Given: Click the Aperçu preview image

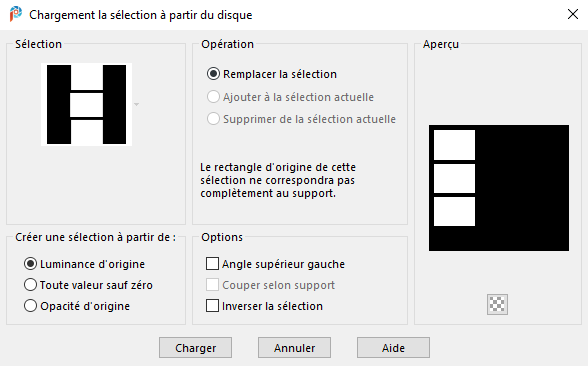Looking at the screenshot, I should coord(499,188).
